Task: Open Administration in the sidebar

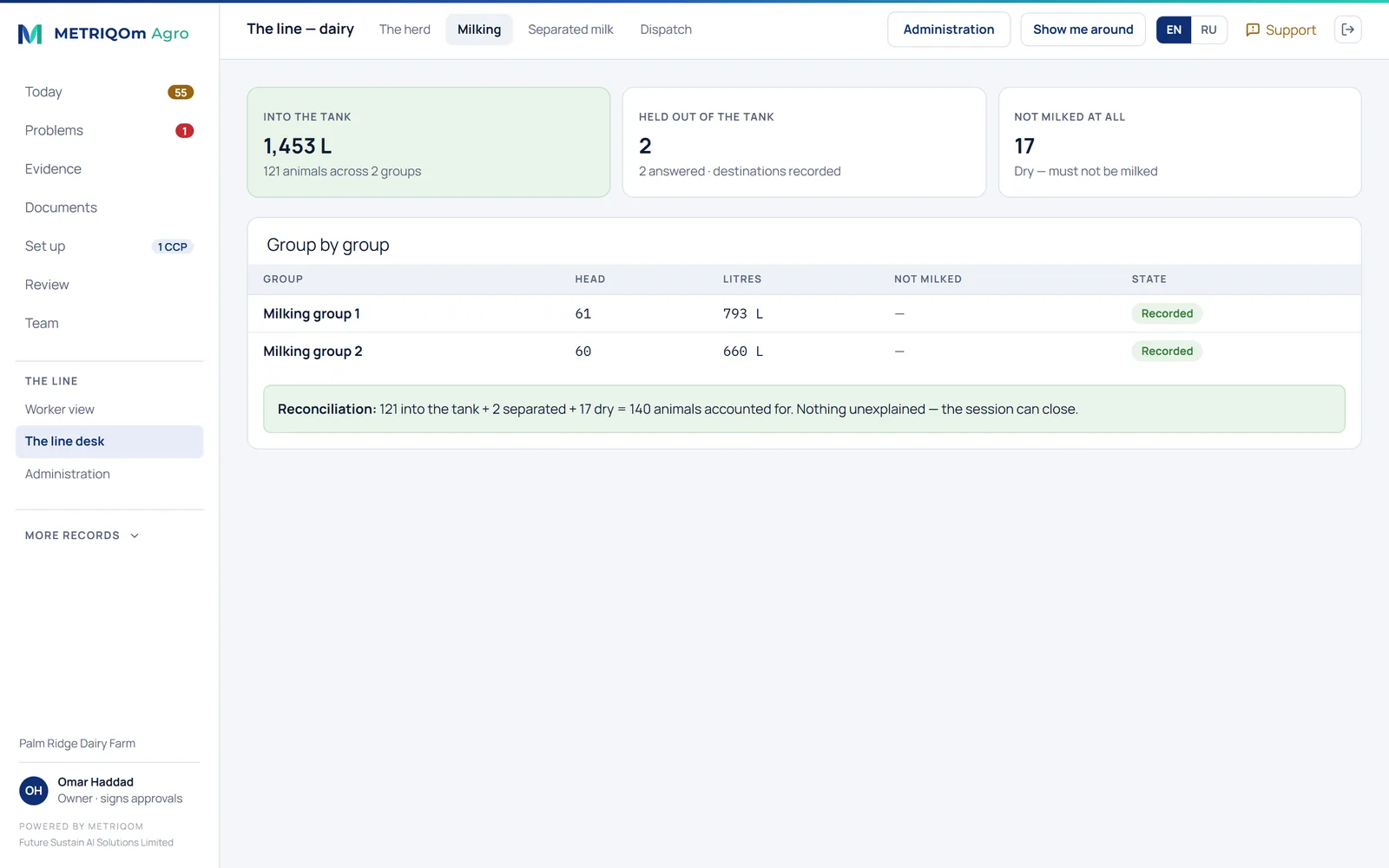Action: click(x=109, y=474)
